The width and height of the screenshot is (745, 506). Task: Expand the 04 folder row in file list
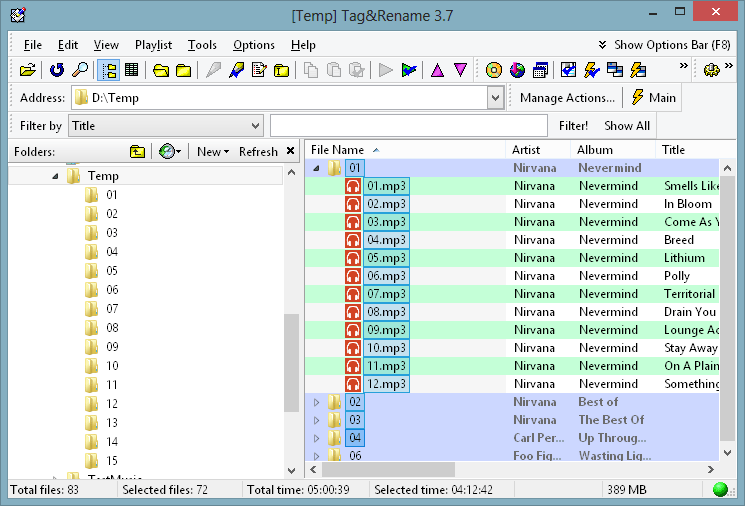(316, 438)
